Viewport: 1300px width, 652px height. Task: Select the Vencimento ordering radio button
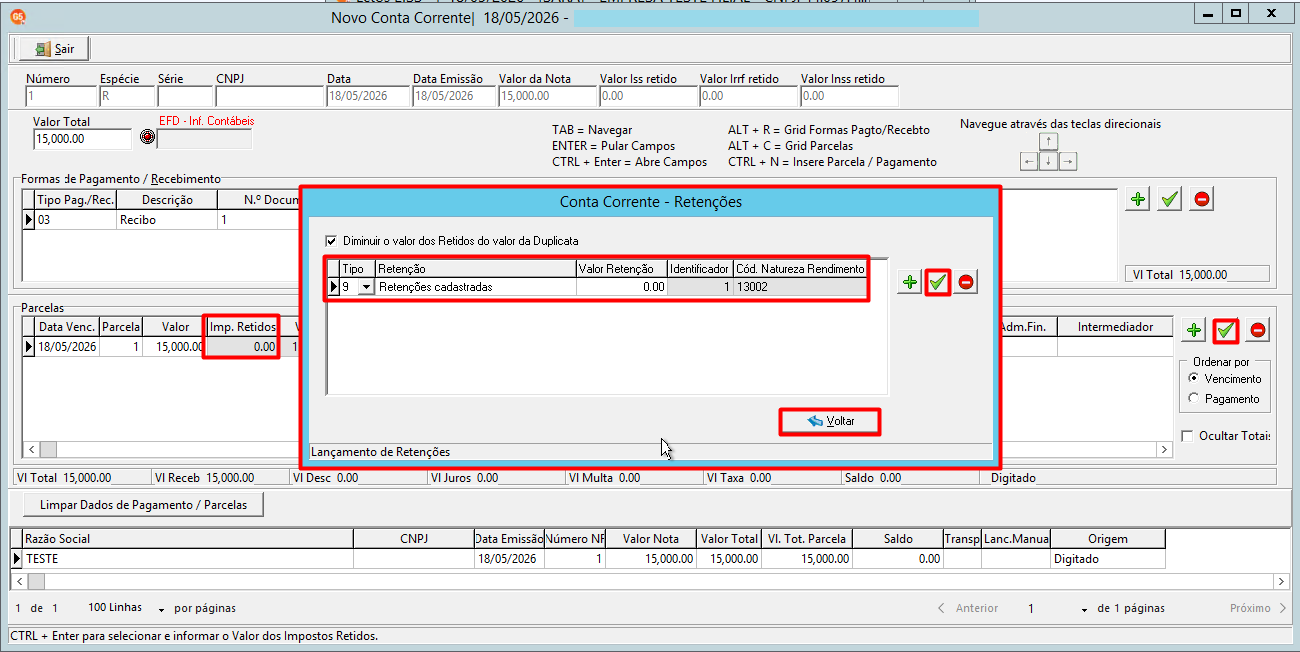click(1193, 379)
